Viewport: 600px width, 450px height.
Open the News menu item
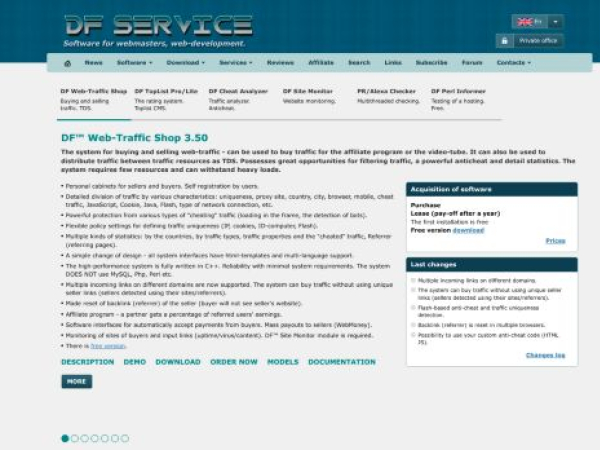coord(93,62)
